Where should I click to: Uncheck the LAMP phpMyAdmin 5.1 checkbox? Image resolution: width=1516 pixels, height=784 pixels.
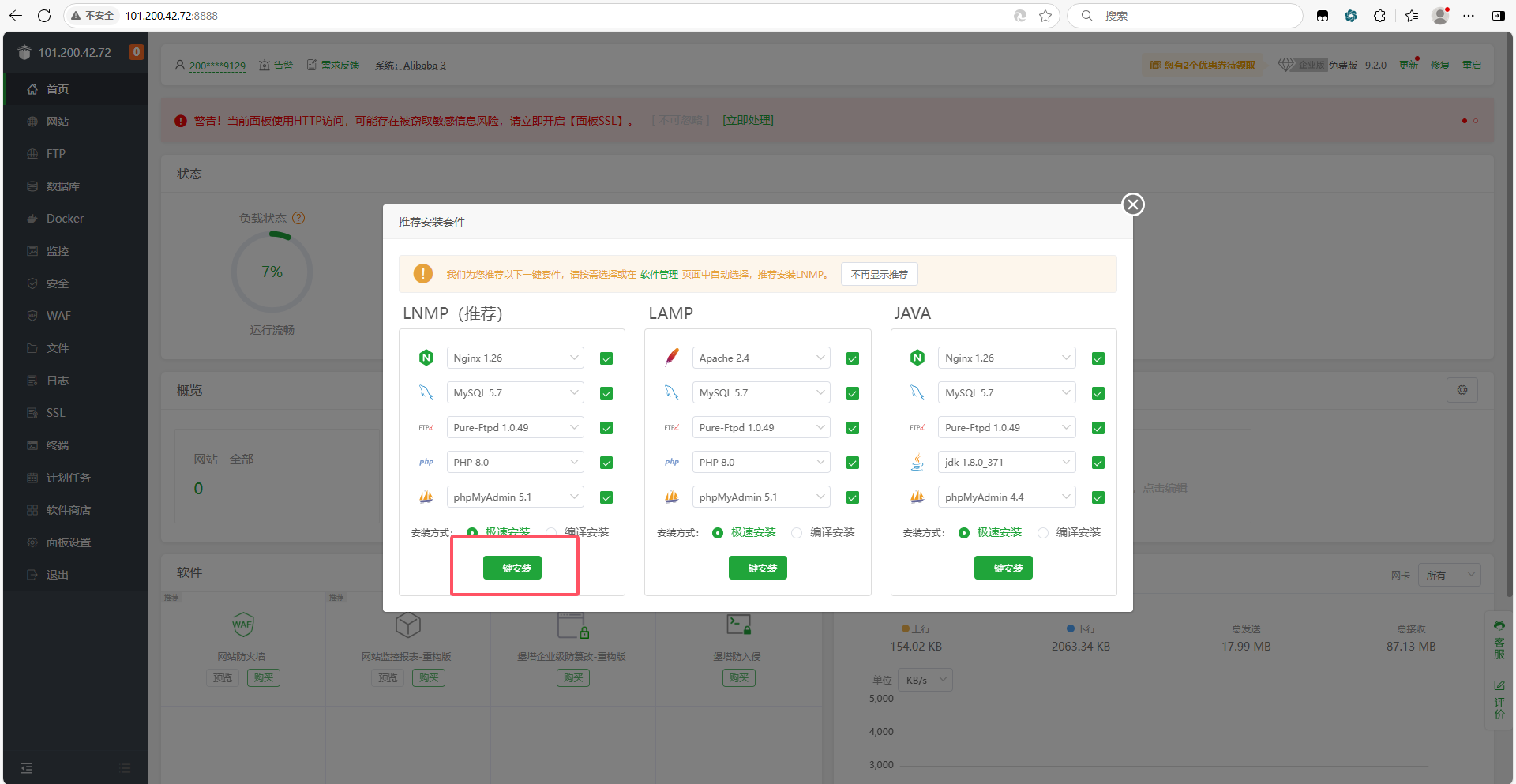tap(852, 497)
